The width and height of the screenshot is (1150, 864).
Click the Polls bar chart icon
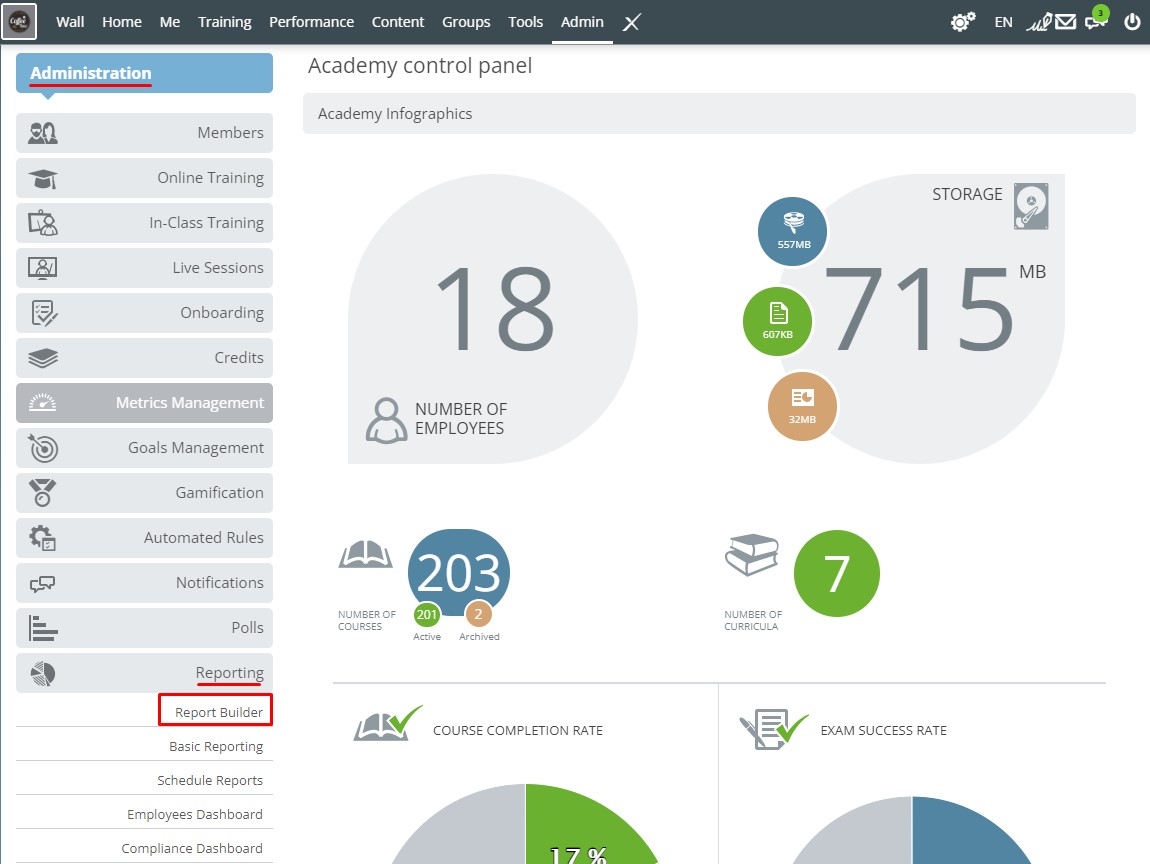tap(43, 629)
